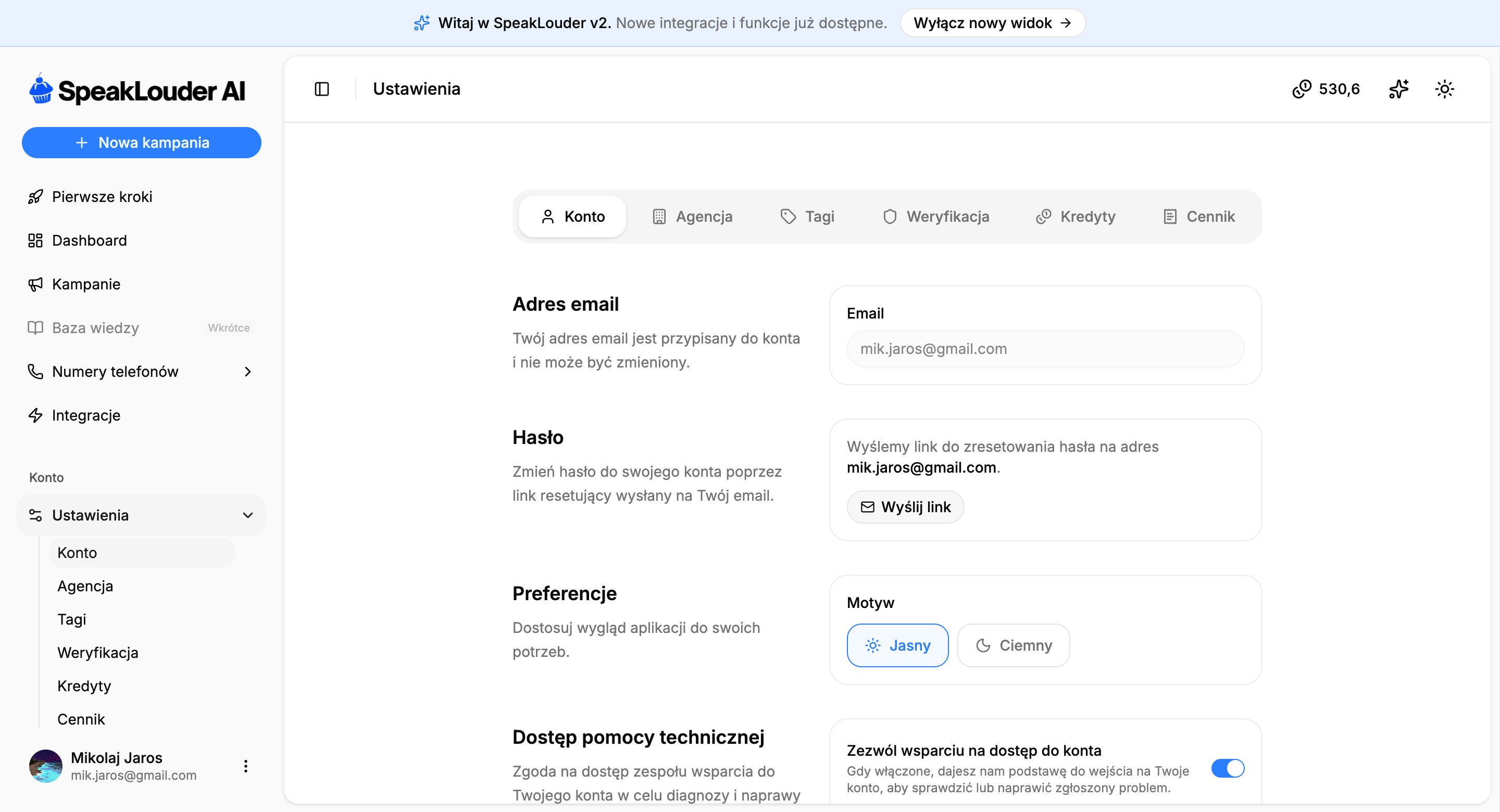Click the sun icon on Jasny option
Image resolution: width=1500 pixels, height=812 pixels.
click(x=873, y=645)
